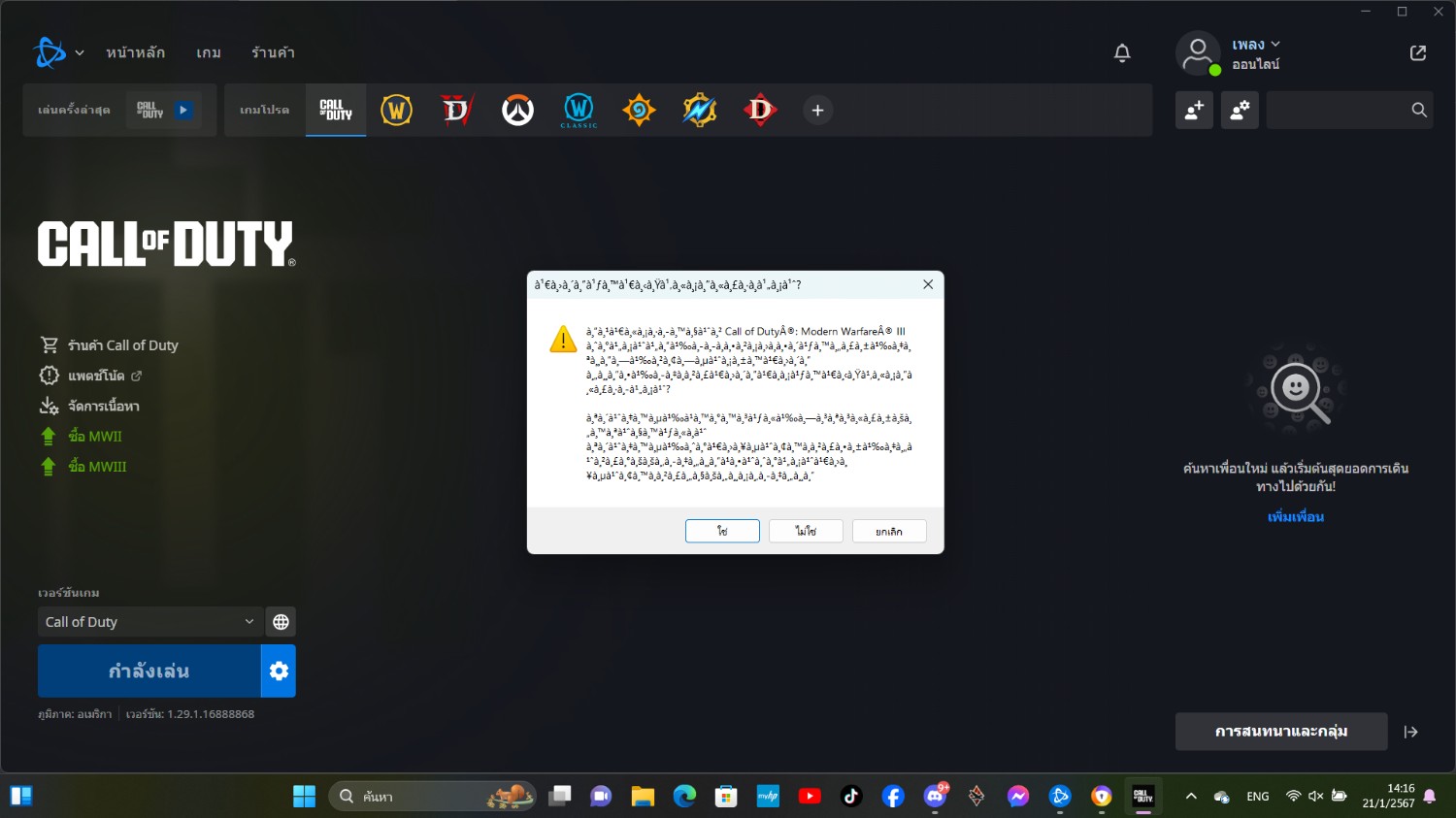
Task: Open Facebook from the taskbar
Action: 893,797
